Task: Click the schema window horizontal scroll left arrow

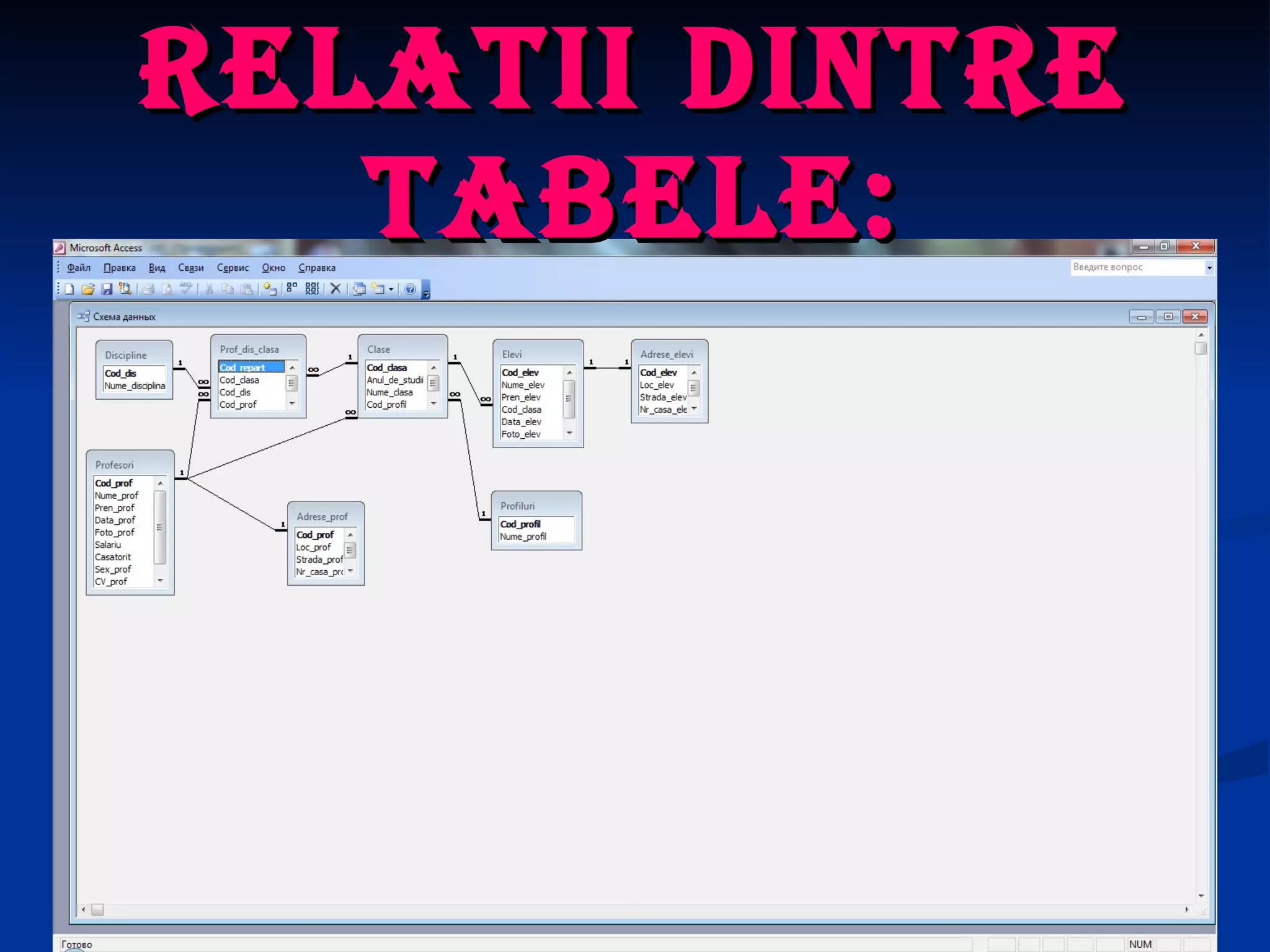Action: [x=84, y=910]
